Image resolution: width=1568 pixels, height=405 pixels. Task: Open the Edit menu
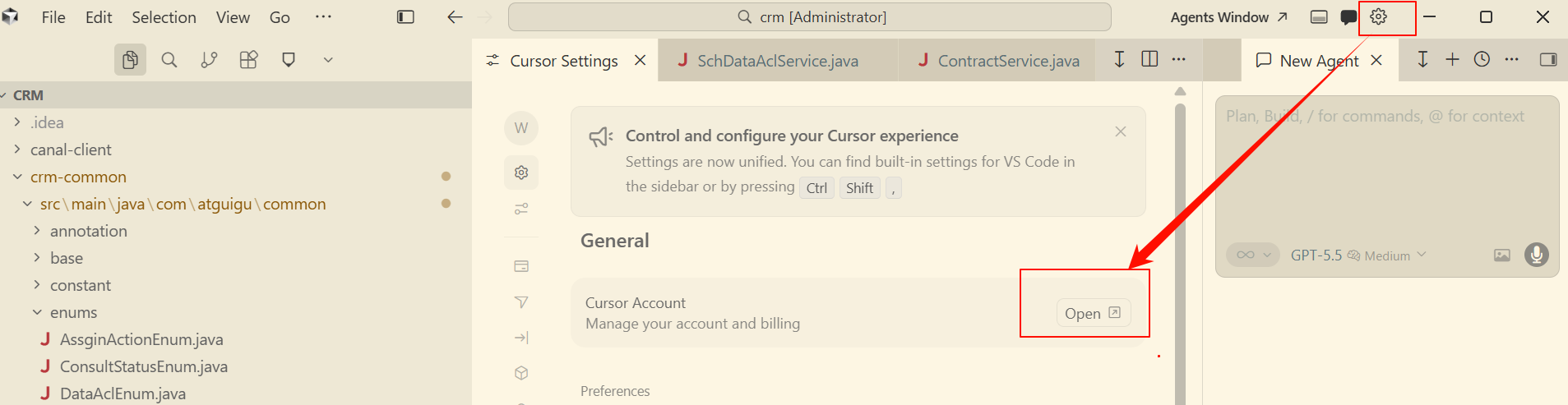[x=99, y=17]
